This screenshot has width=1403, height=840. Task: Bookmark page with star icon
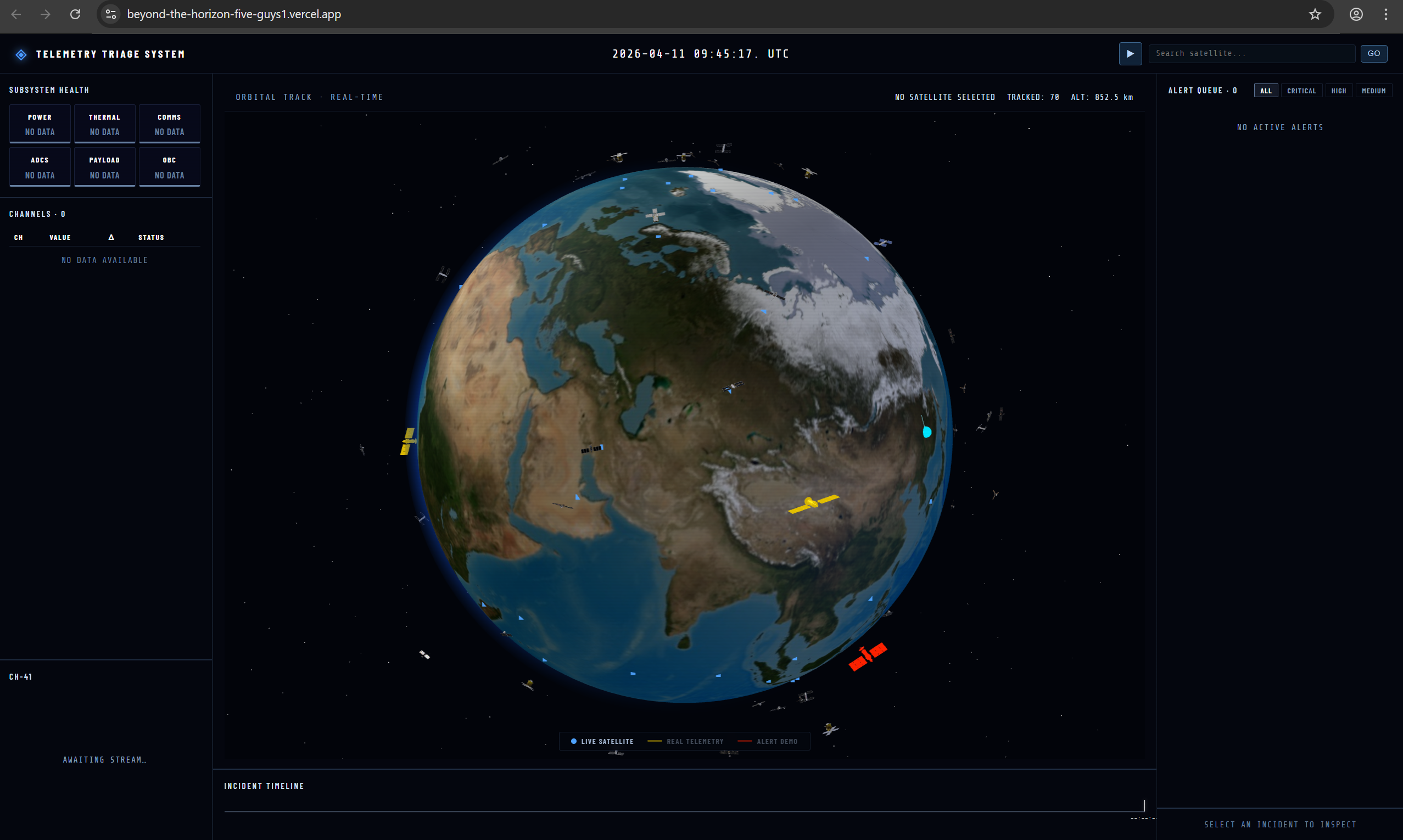[x=1314, y=14]
